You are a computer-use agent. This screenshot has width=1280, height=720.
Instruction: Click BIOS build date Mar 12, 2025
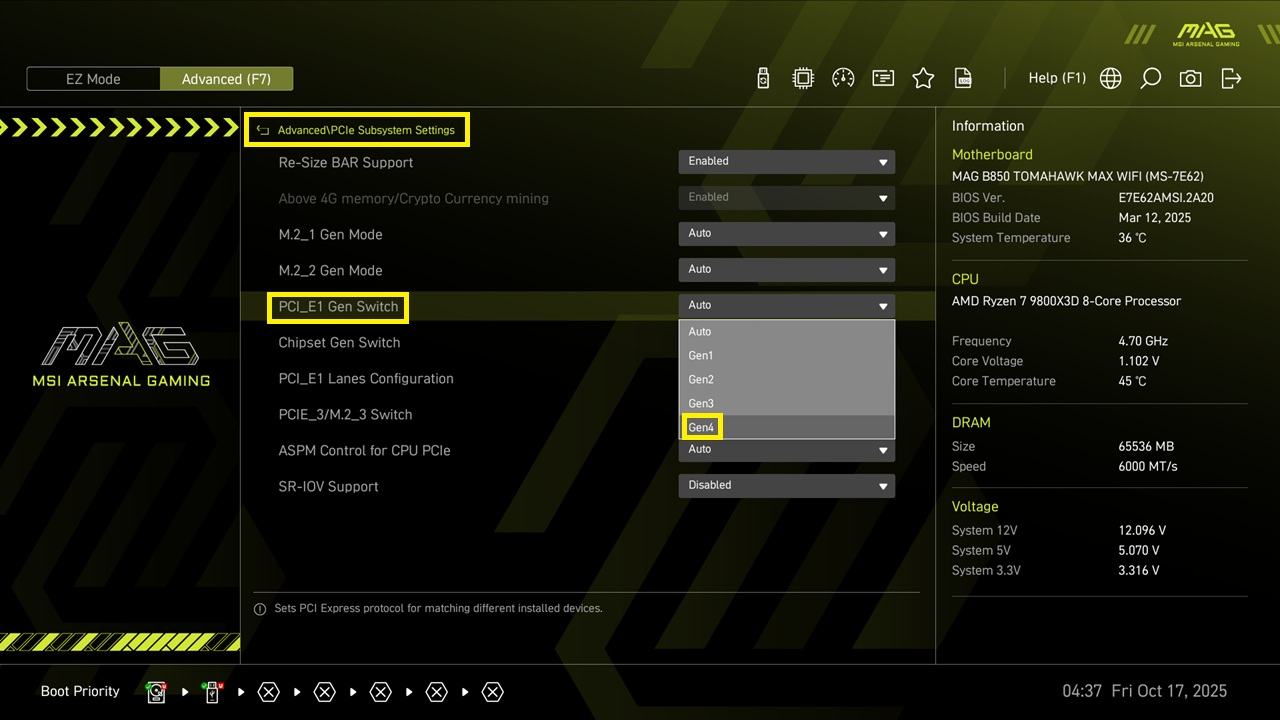[1155, 217]
